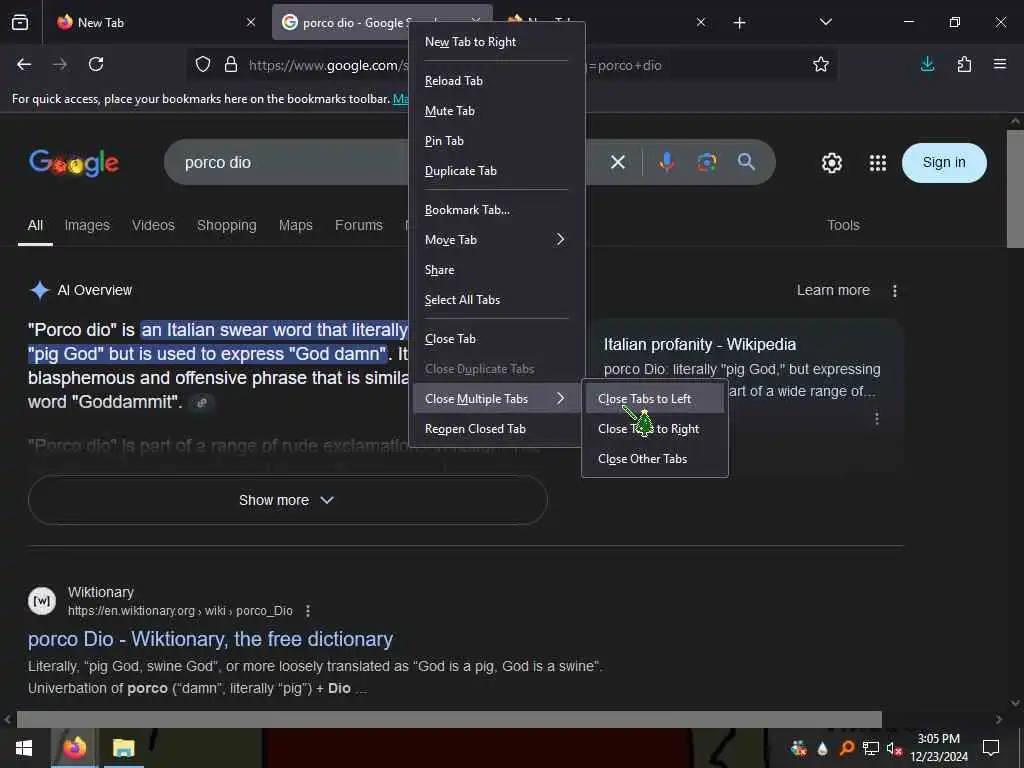
Task: Choose Select All Tabs
Action: point(496,300)
